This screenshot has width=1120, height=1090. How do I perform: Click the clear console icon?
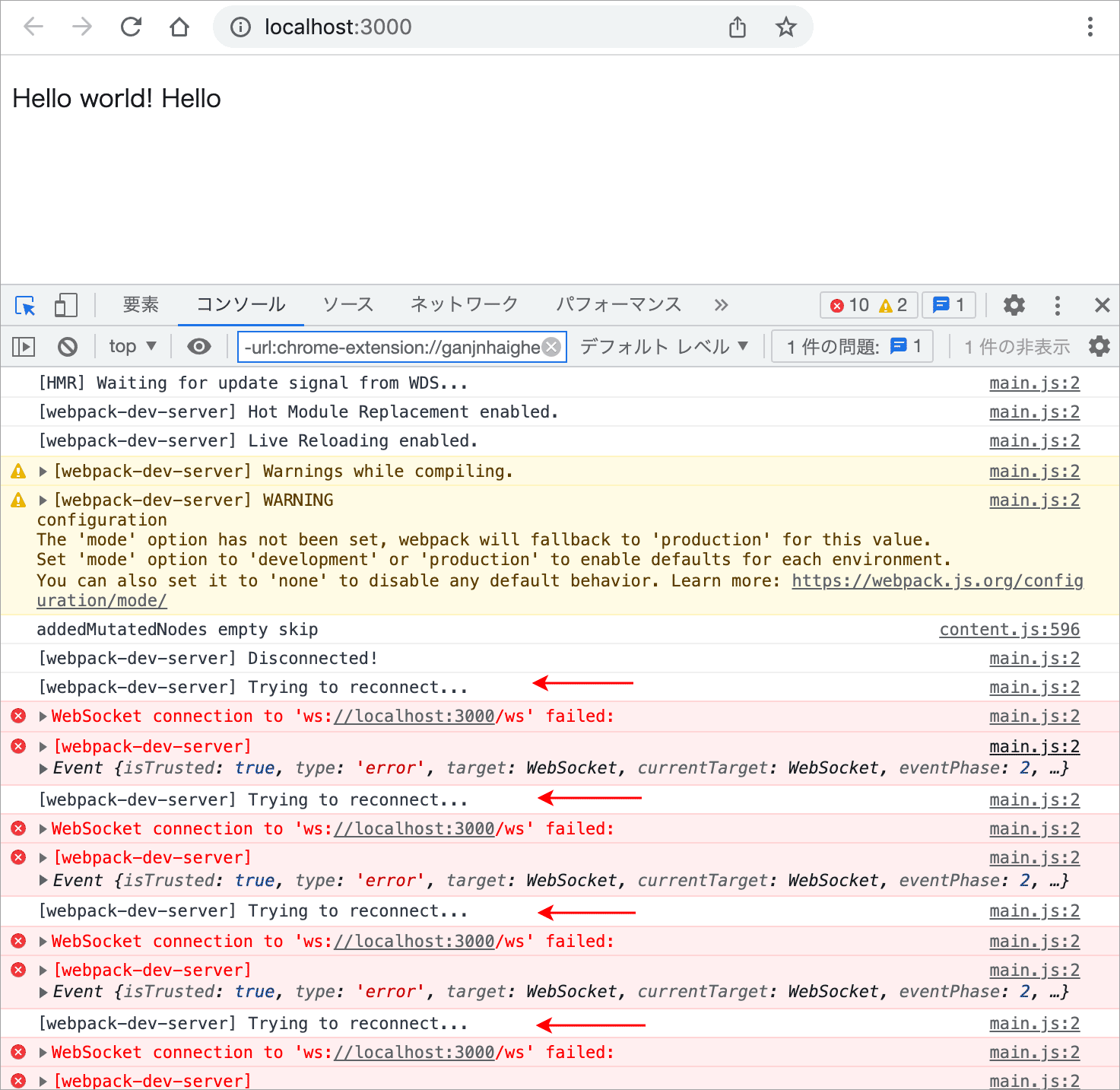tap(68, 347)
